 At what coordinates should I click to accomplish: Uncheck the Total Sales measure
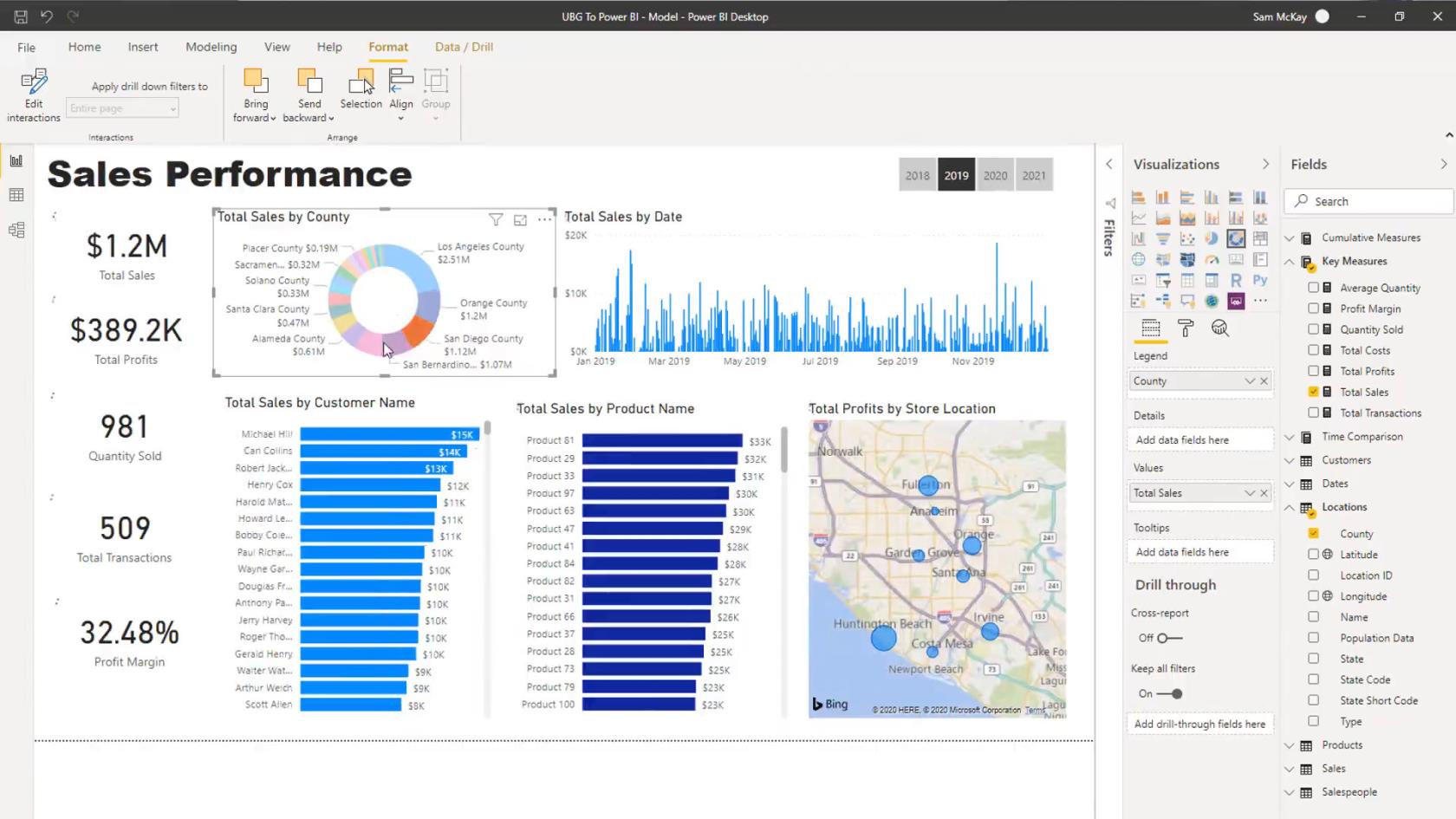coord(1313,392)
